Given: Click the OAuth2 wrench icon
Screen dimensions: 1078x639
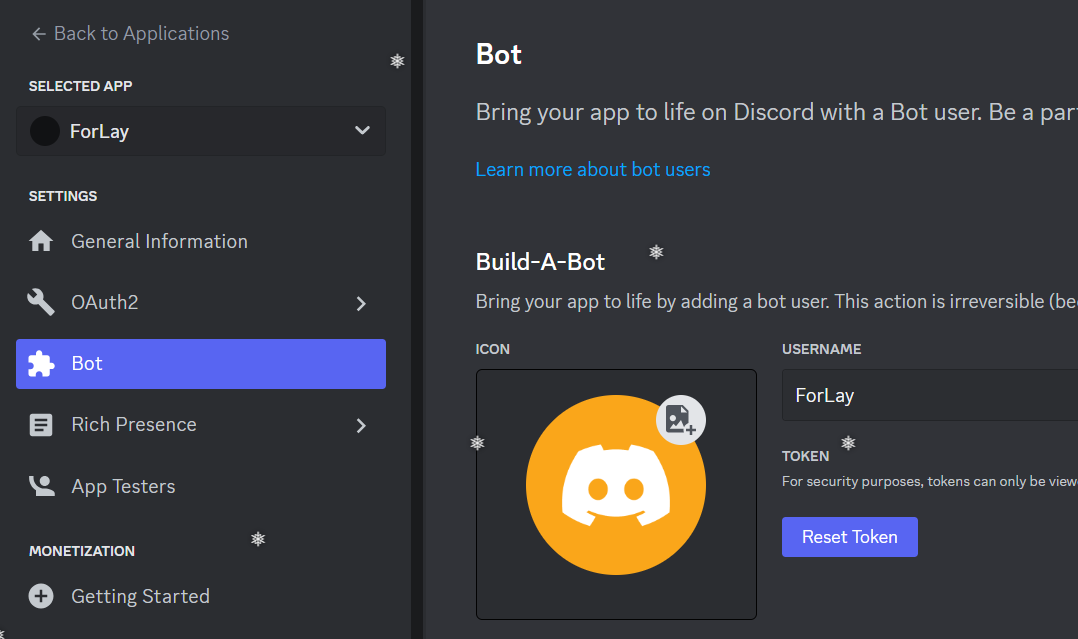Looking at the screenshot, I should pyautogui.click(x=41, y=302).
